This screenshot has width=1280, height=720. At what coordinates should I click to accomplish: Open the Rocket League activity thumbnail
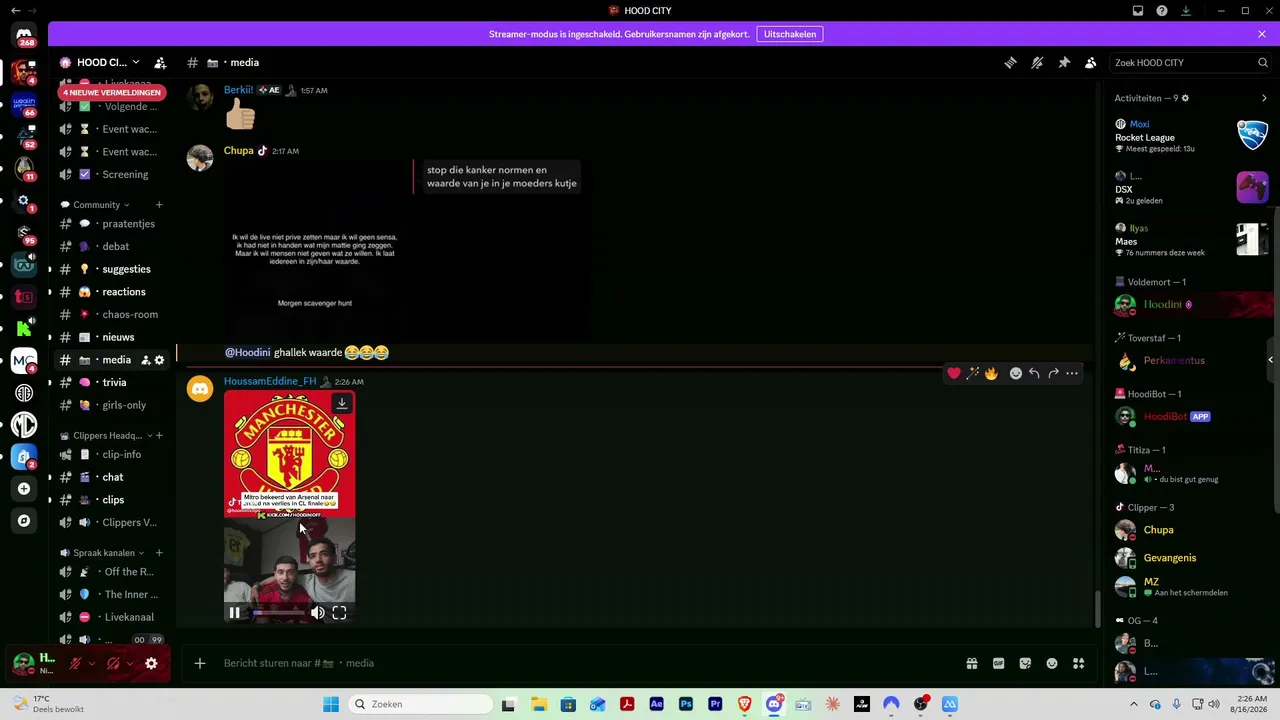pos(1253,134)
